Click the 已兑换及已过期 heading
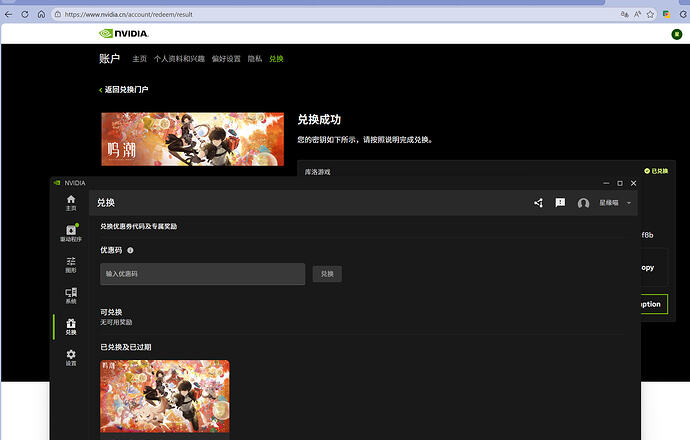This screenshot has width=690, height=440. click(x=126, y=347)
